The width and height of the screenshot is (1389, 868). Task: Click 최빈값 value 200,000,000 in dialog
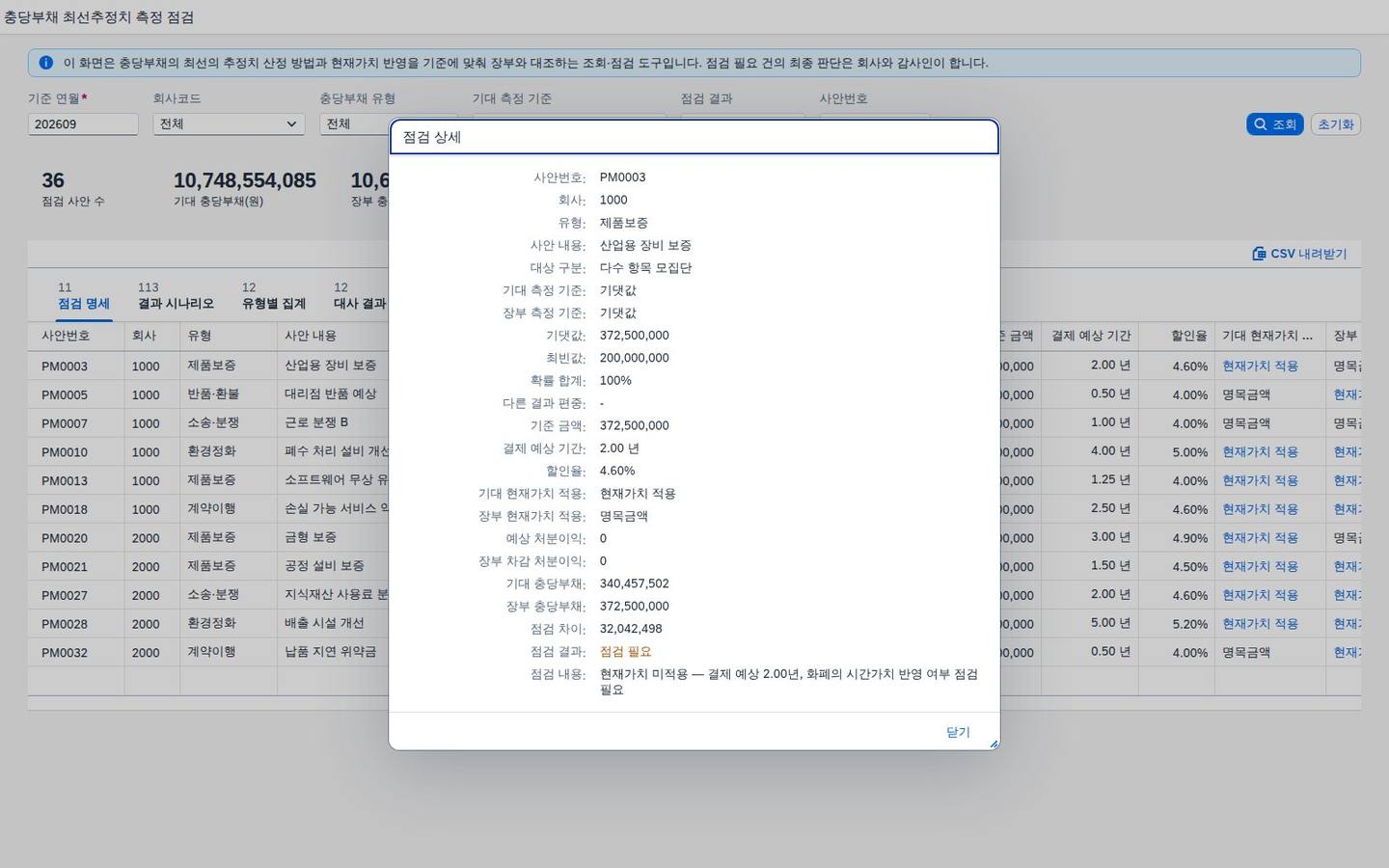coord(635,358)
